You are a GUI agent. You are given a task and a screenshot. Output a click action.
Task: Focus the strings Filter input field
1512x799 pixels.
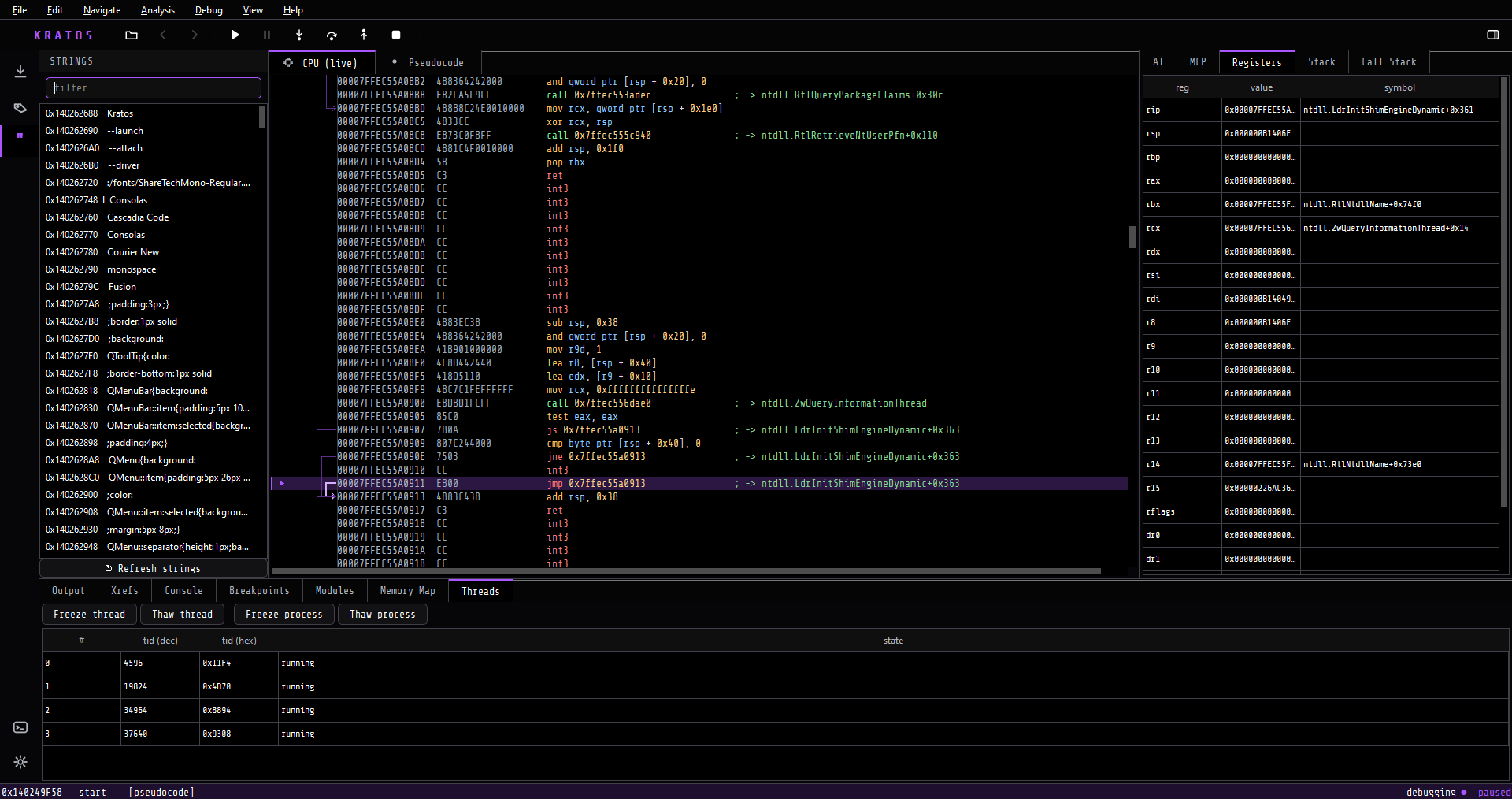click(x=154, y=87)
